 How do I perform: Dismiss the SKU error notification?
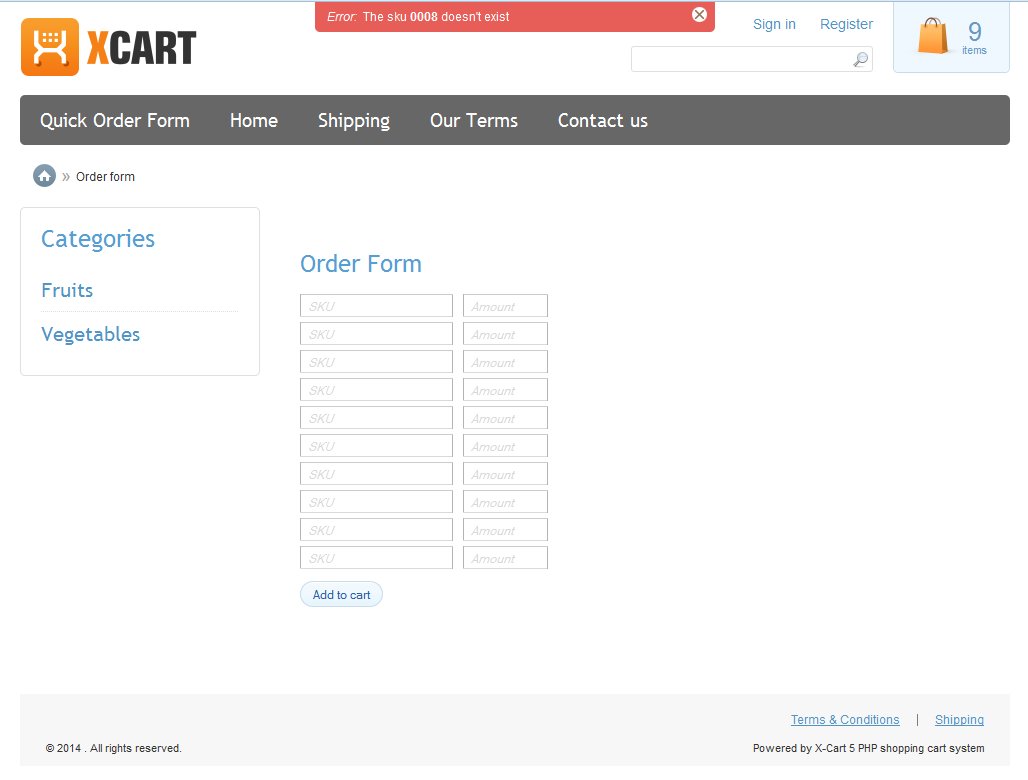(x=699, y=15)
